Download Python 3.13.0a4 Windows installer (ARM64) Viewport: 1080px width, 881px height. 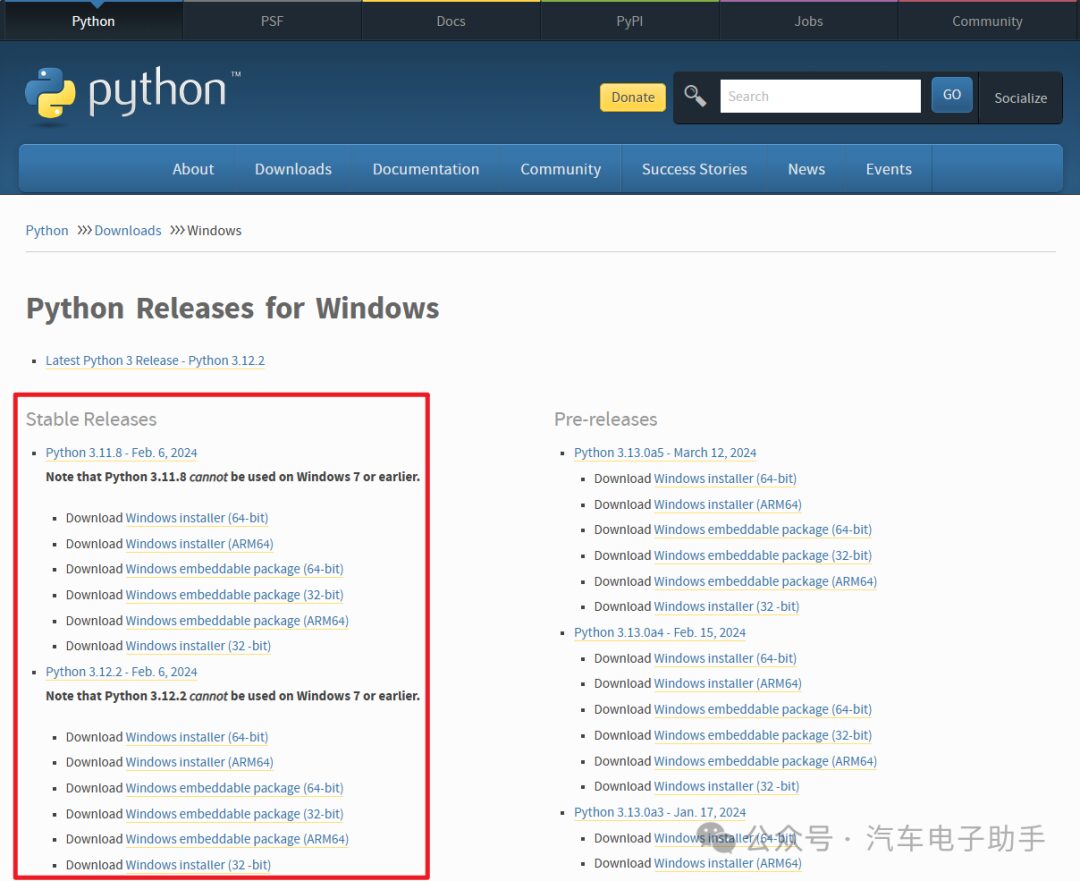(x=727, y=683)
